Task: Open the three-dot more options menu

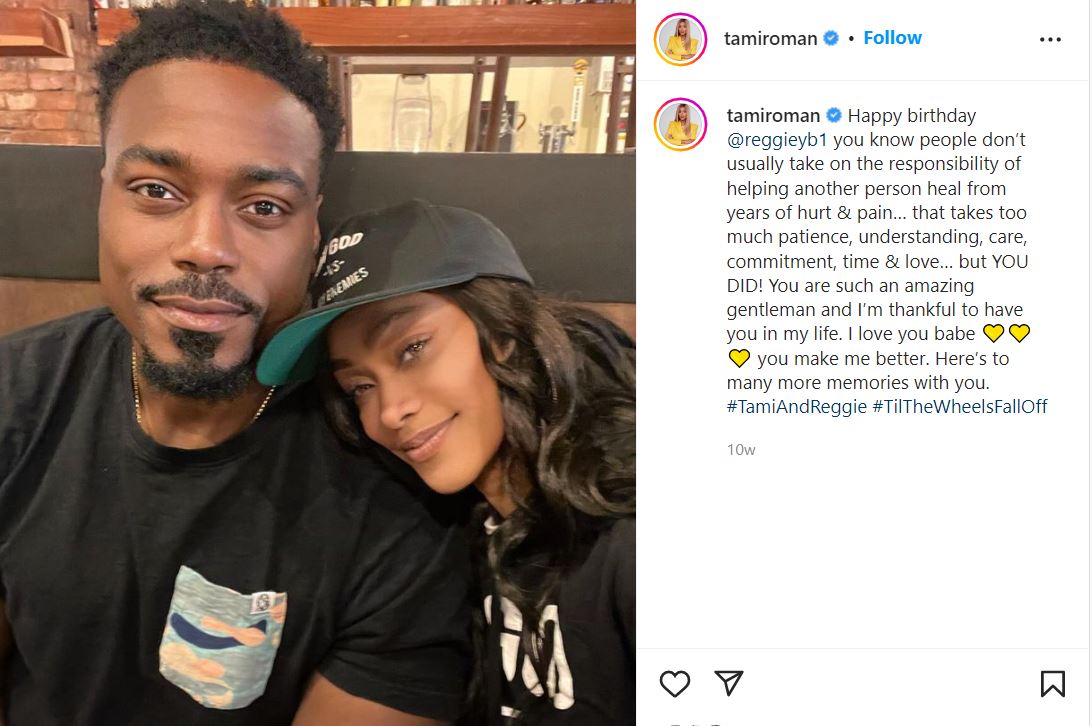Action: [x=1050, y=39]
